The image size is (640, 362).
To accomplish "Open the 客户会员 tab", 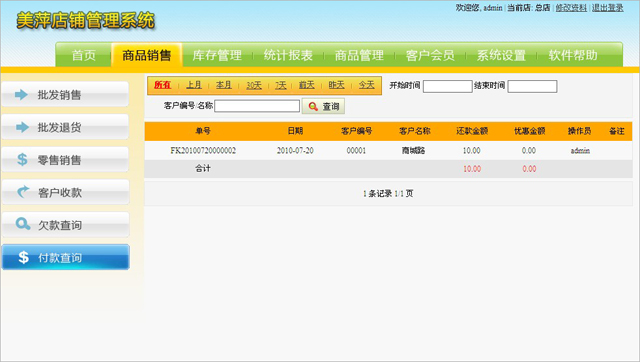I will pyautogui.click(x=430, y=55).
